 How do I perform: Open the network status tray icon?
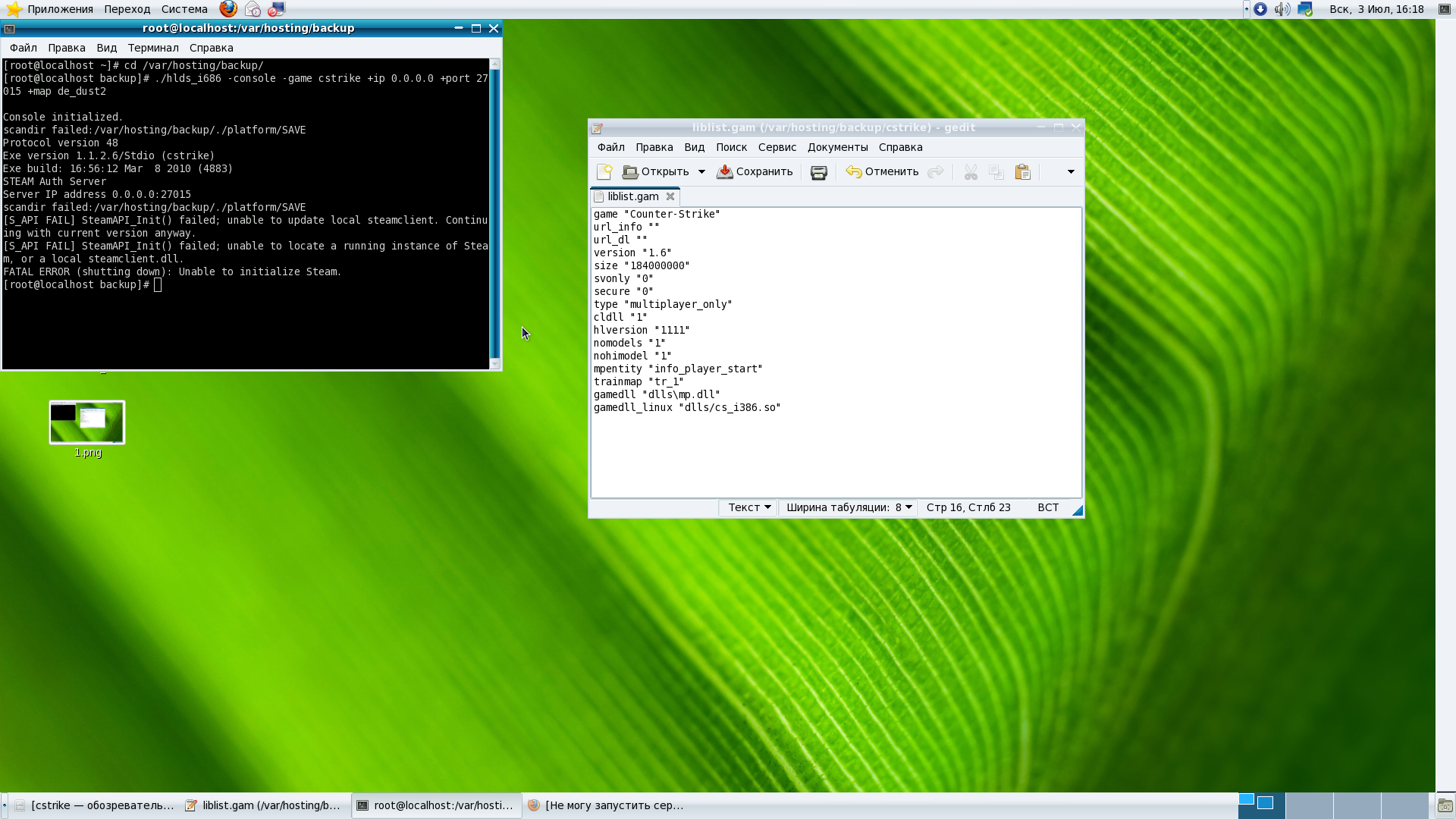pyautogui.click(x=1305, y=9)
